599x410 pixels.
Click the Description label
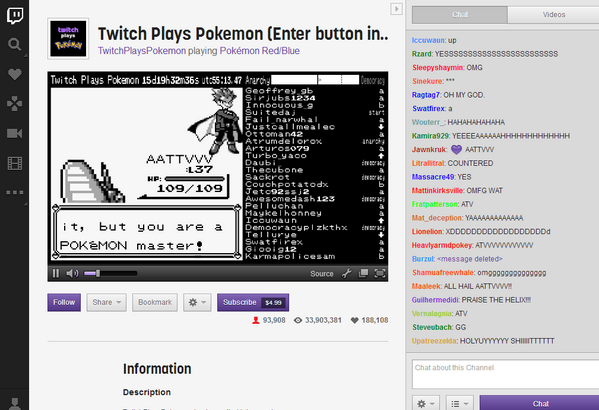pyautogui.click(x=147, y=392)
